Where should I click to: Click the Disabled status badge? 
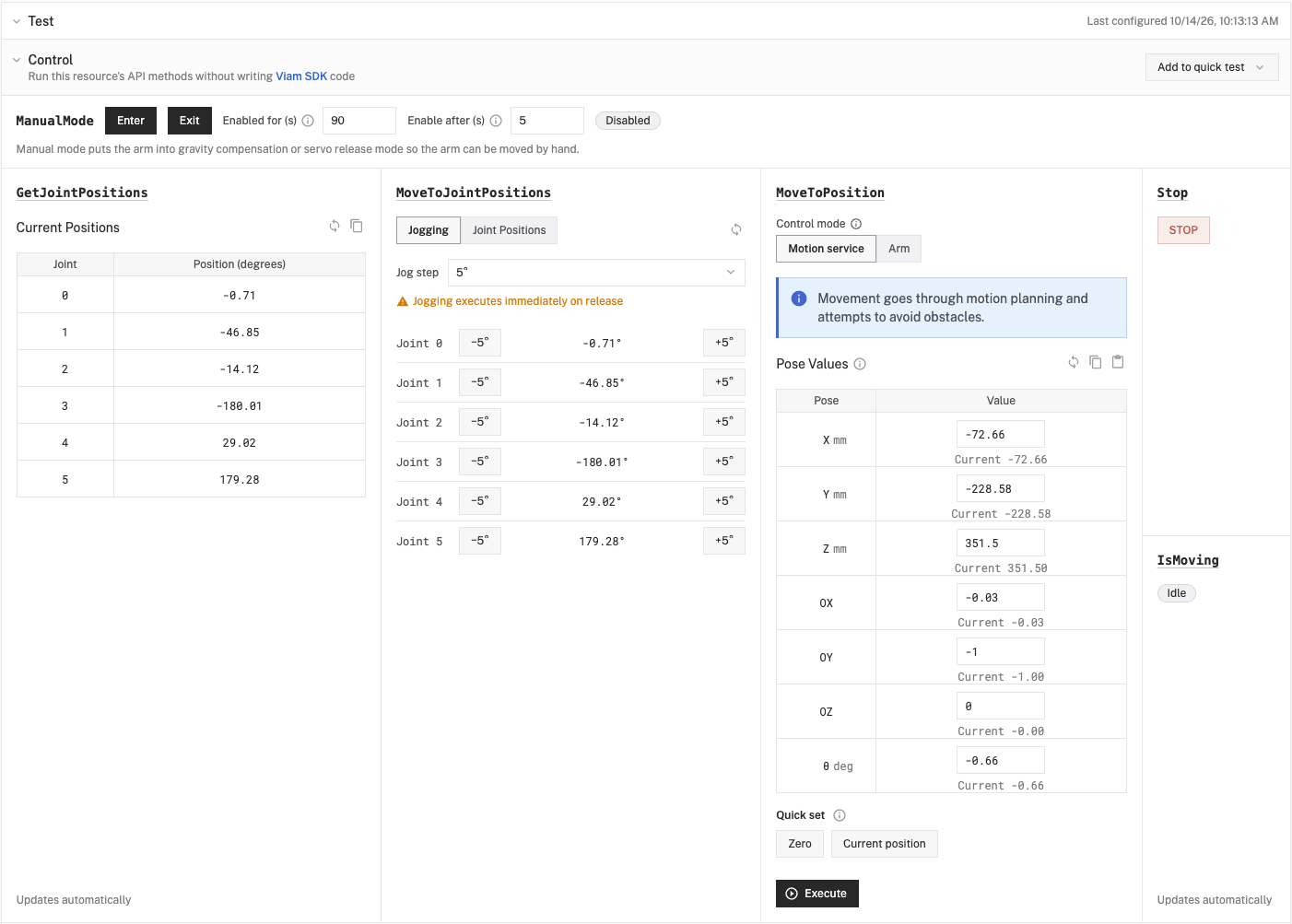(628, 121)
